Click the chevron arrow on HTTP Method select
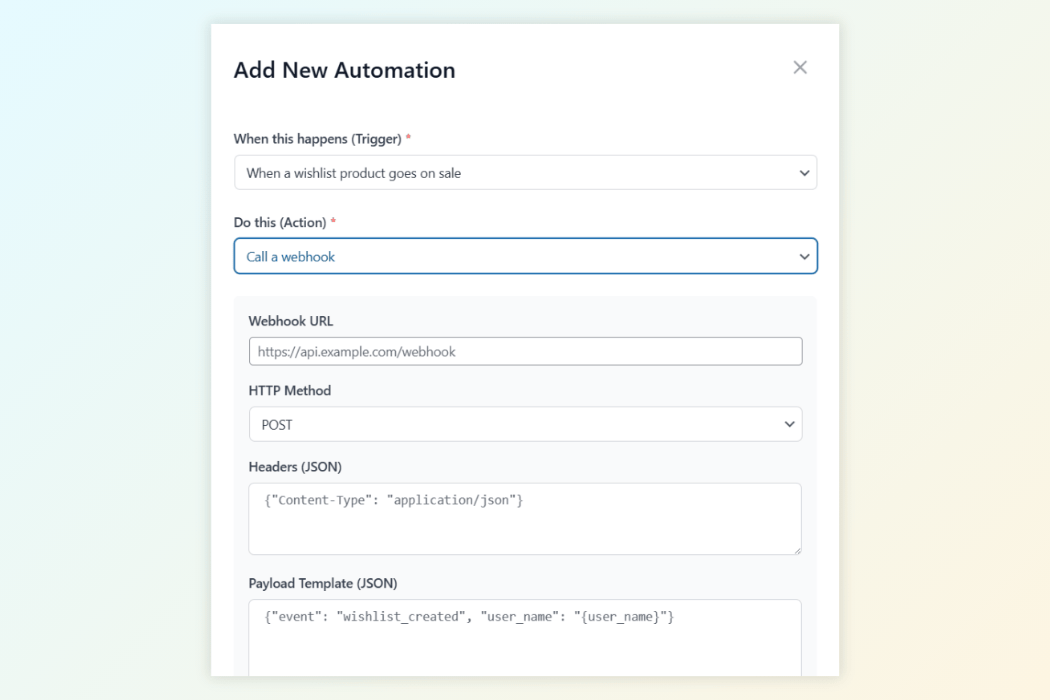 point(790,425)
